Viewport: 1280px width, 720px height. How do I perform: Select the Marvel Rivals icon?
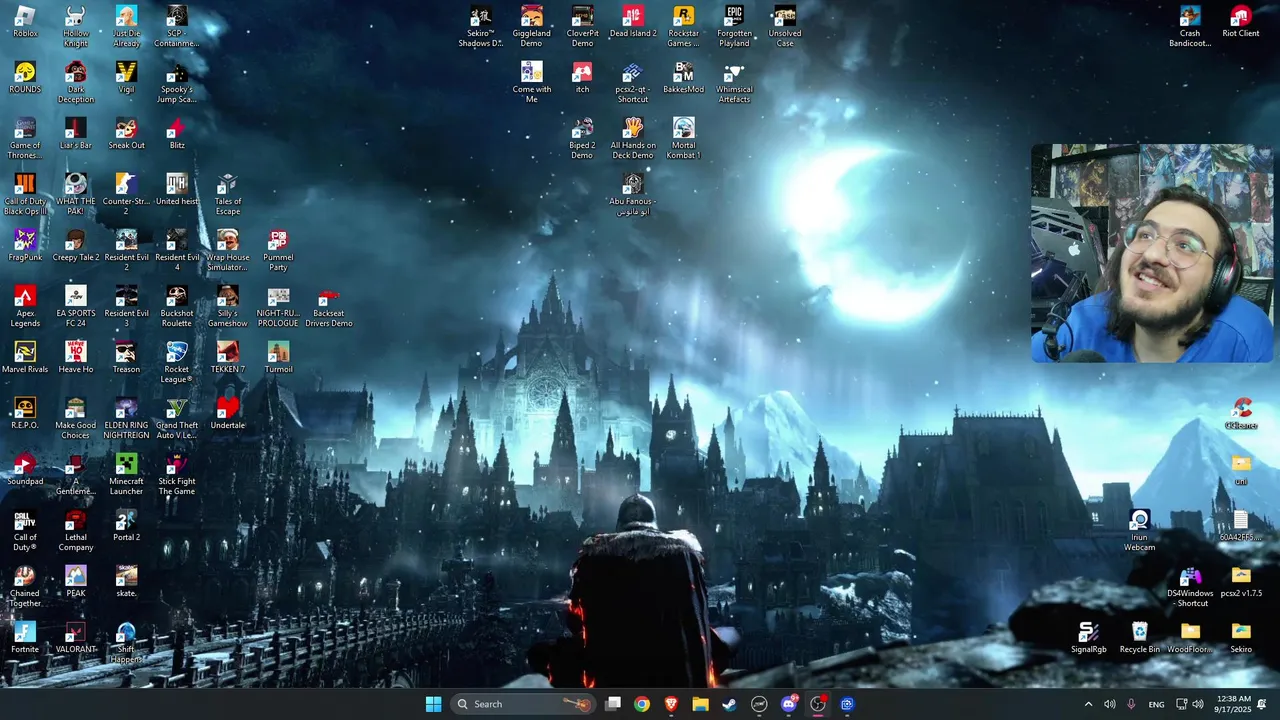(x=25, y=358)
